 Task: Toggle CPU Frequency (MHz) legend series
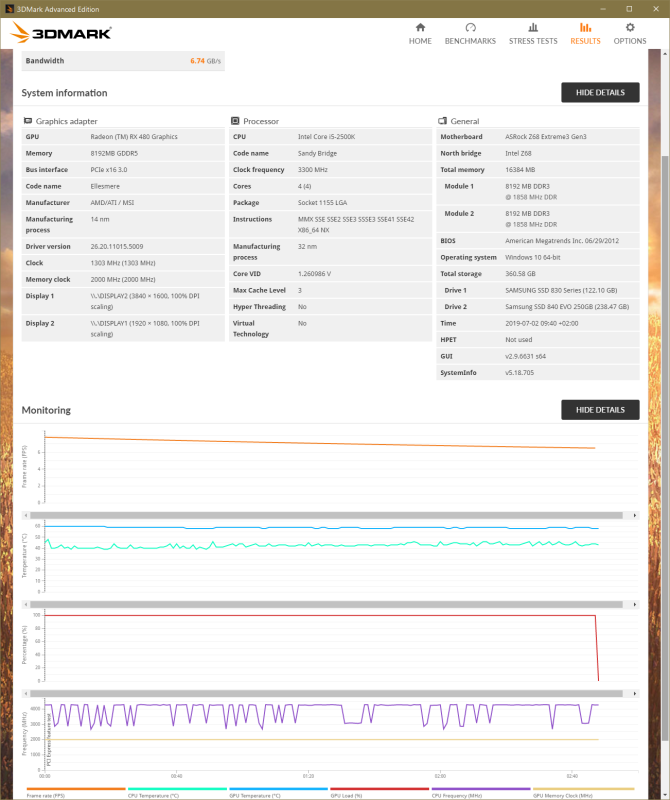point(481,792)
